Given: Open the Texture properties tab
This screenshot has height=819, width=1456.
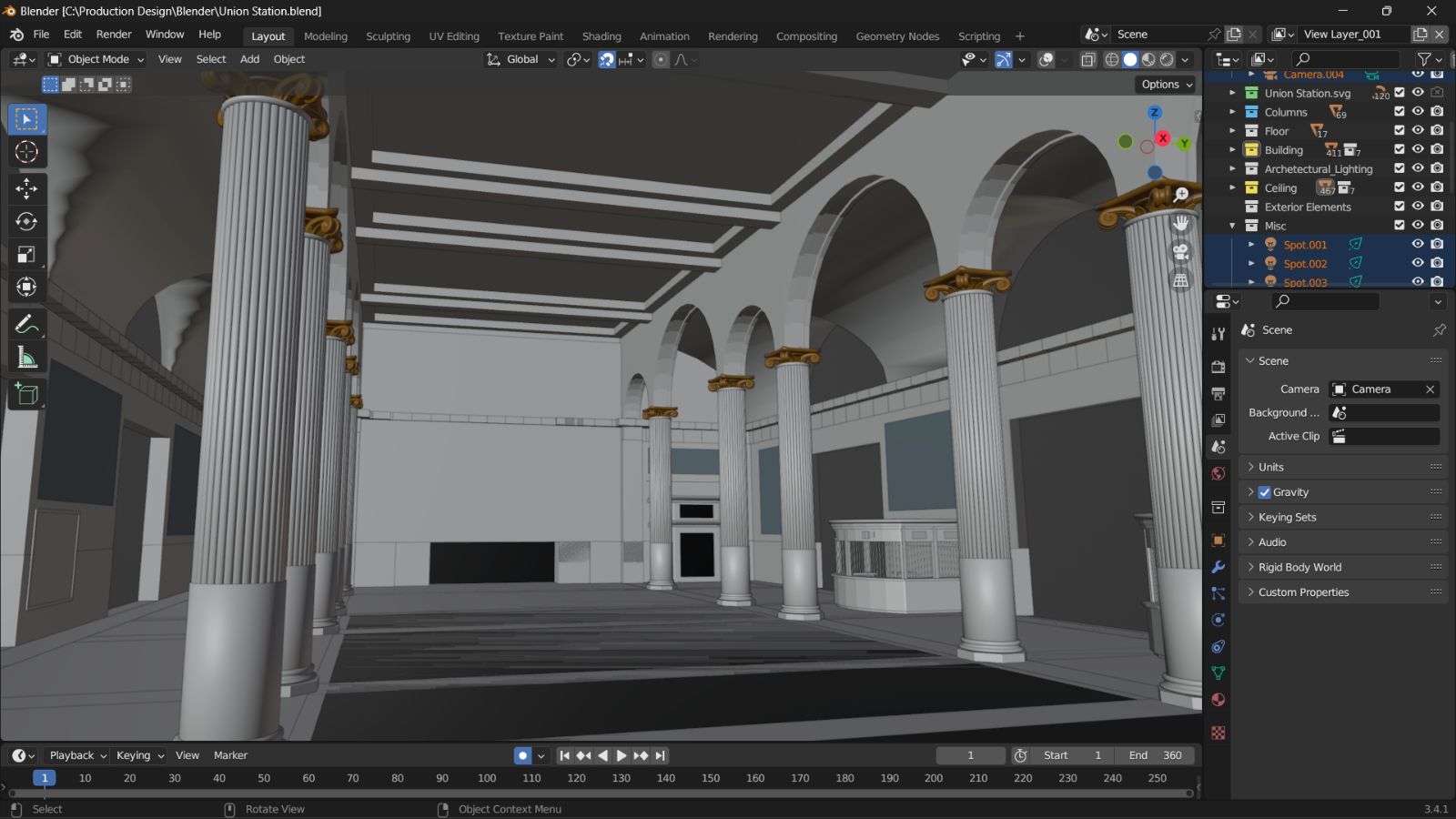Looking at the screenshot, I should 1218,733.
